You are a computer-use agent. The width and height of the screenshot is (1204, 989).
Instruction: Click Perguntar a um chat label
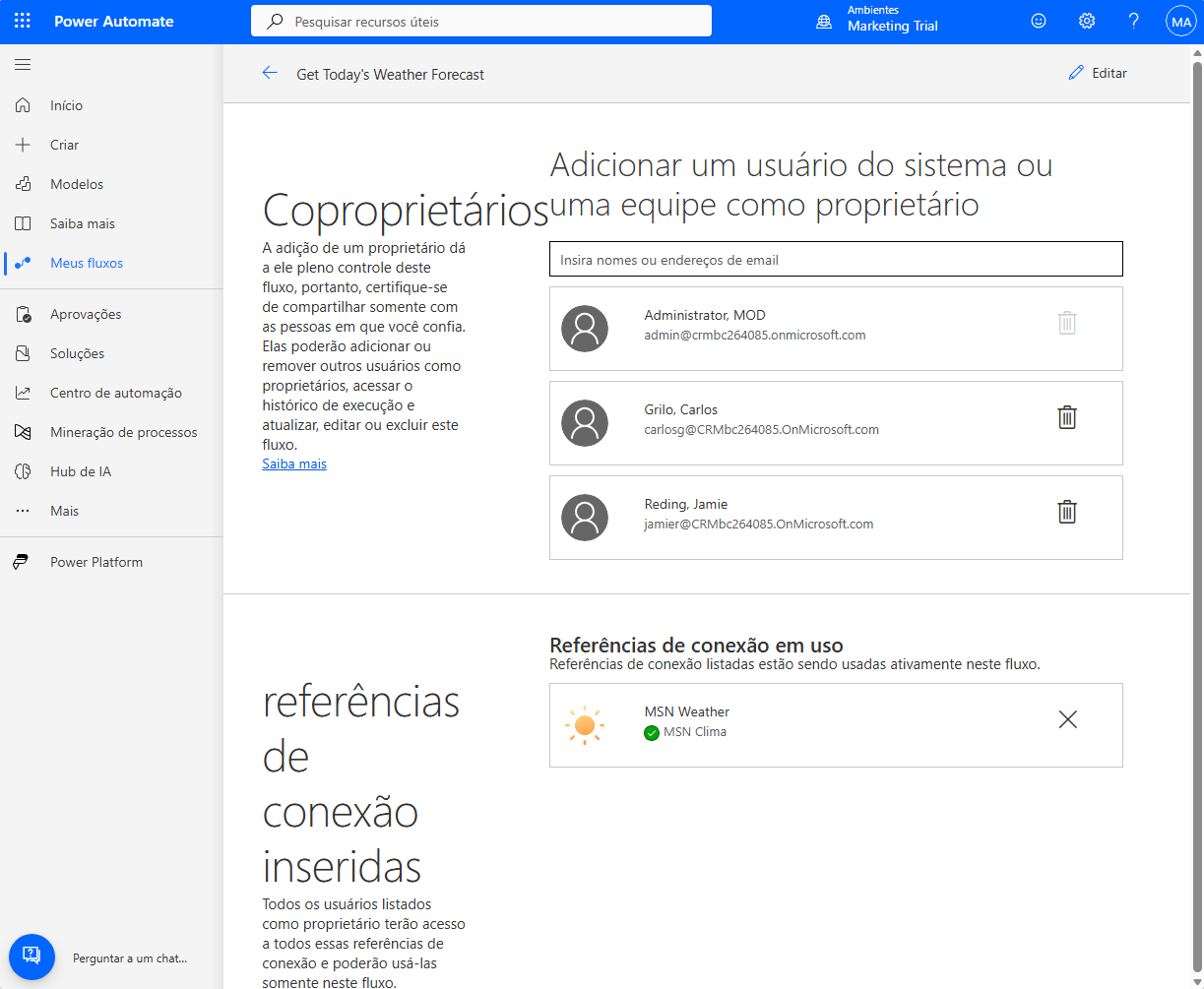click(x=130, y=958)
